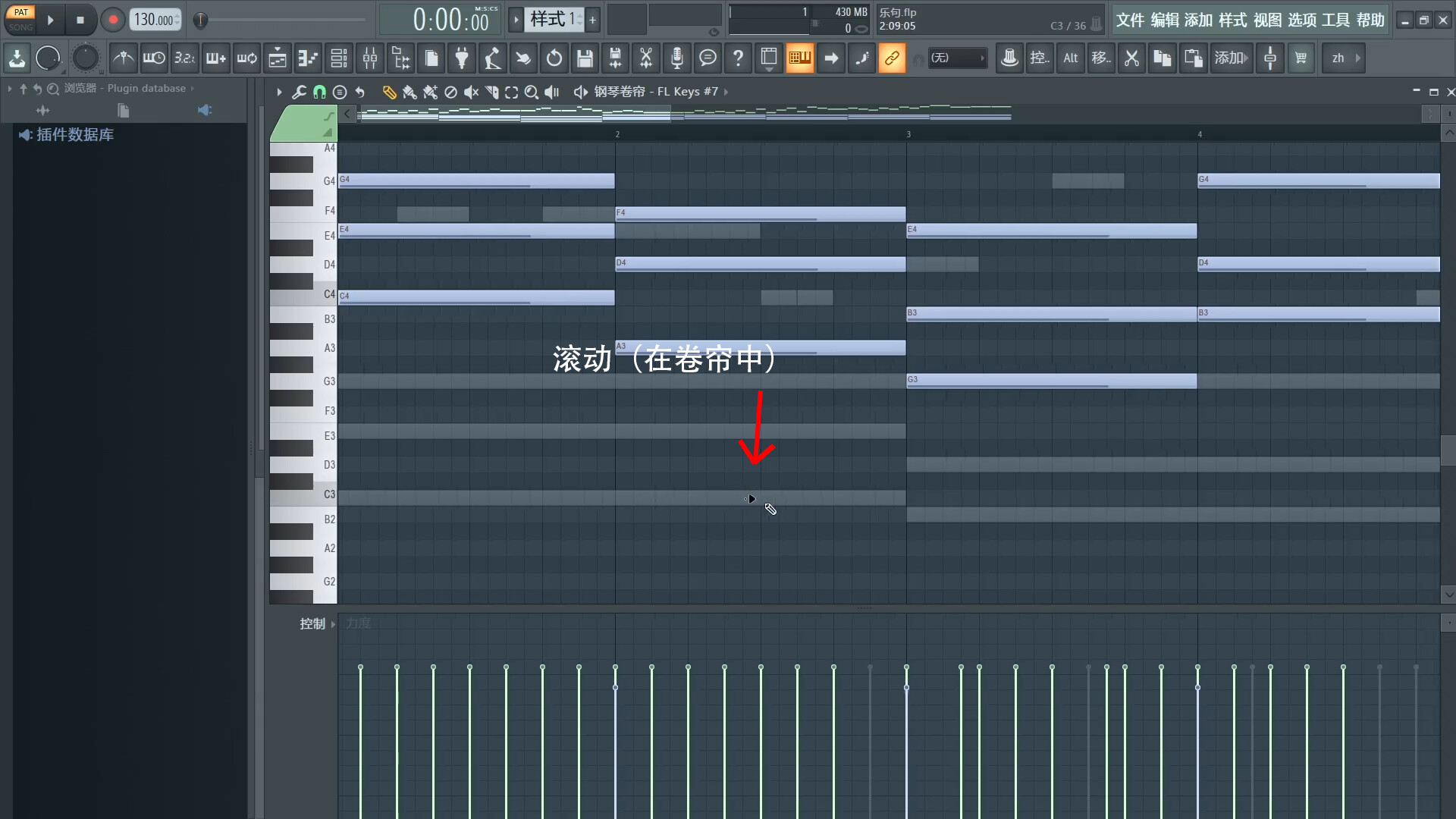Image resolution: width=1456 pixels, height=819 pixels.
Task: Toggle PAT/SONG mode switch
Action: 20,19
